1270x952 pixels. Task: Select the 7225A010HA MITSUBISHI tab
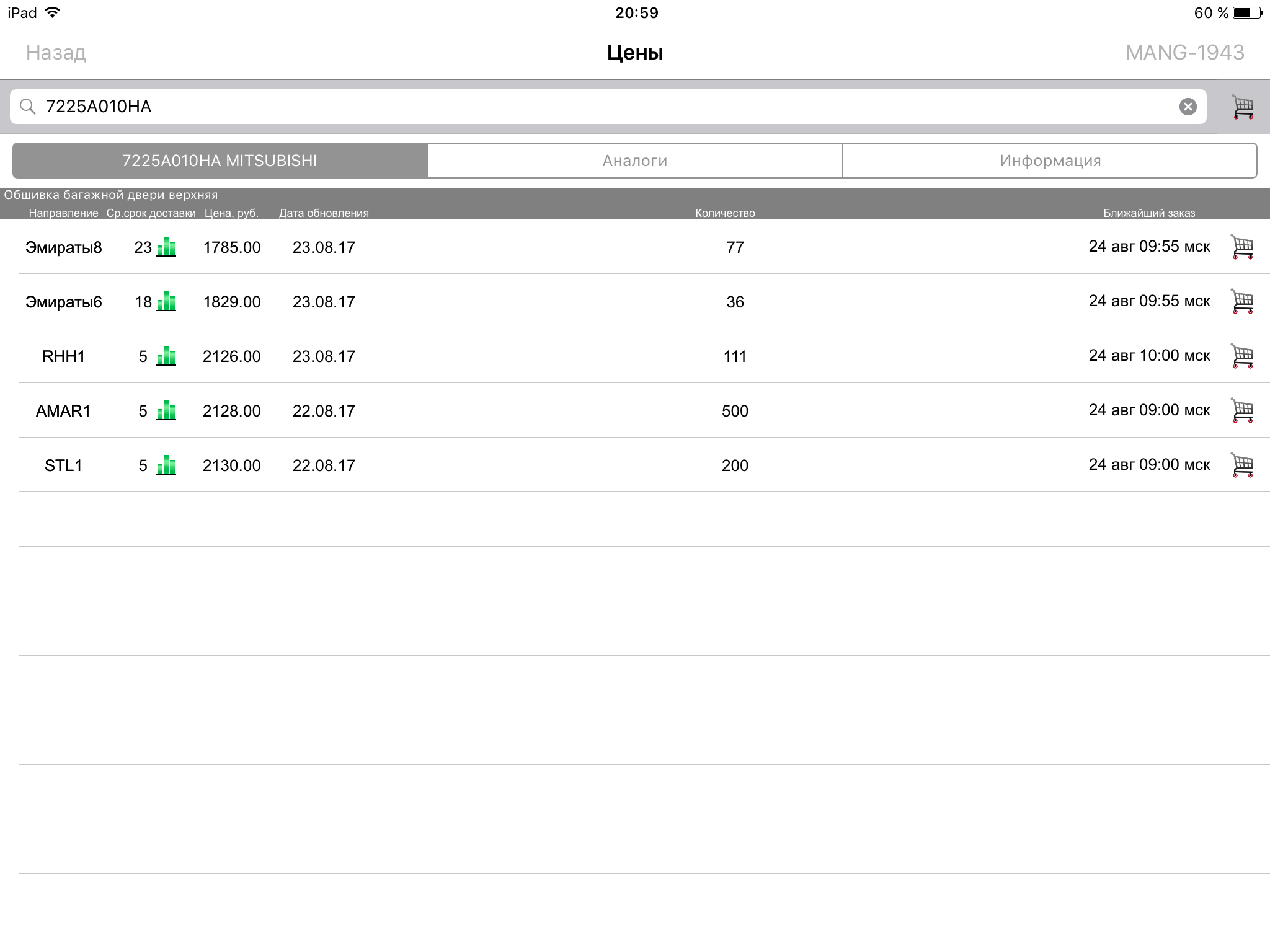click(x=220, y=161)
